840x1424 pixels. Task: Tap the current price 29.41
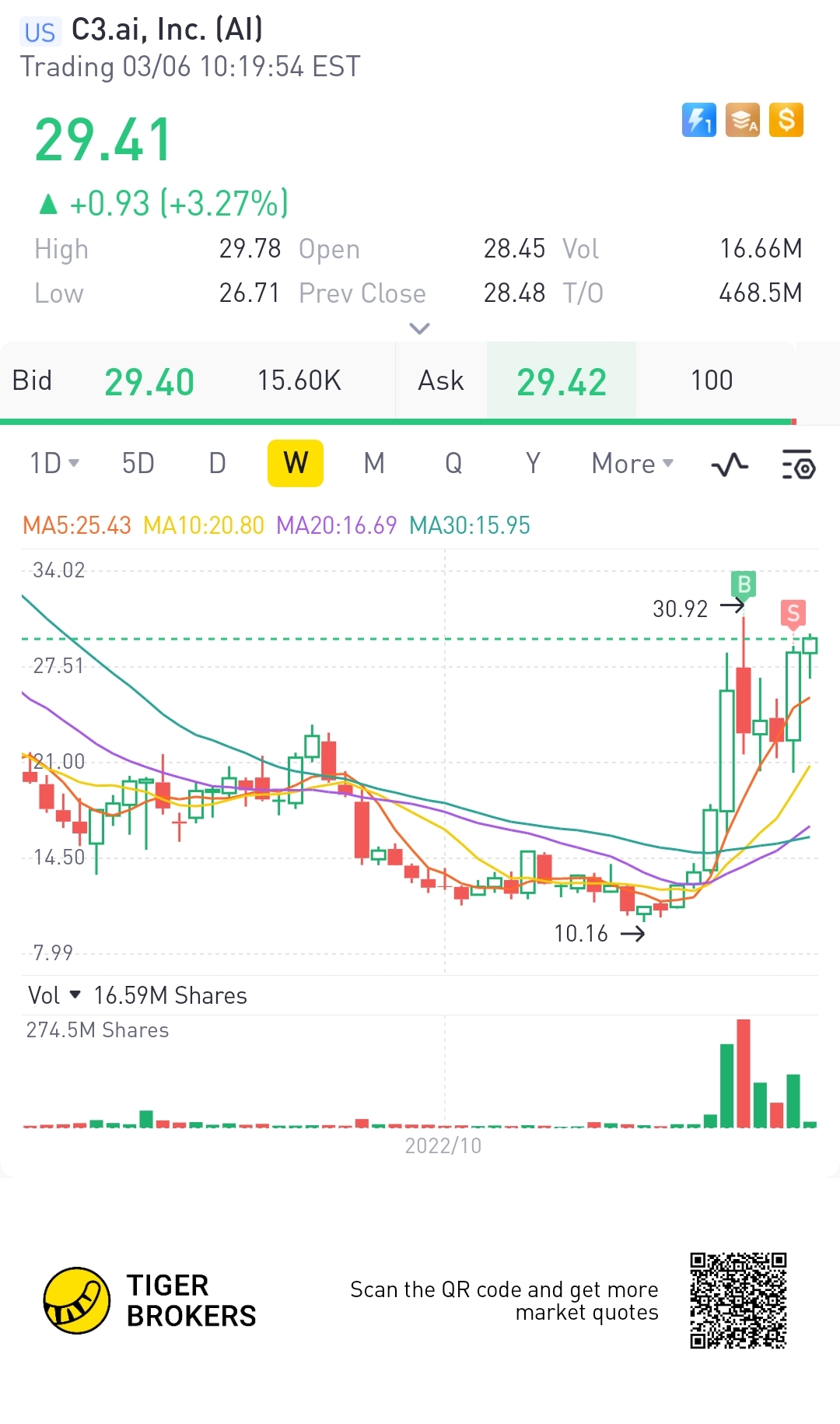pyautogui.click(x=103, y=141)
